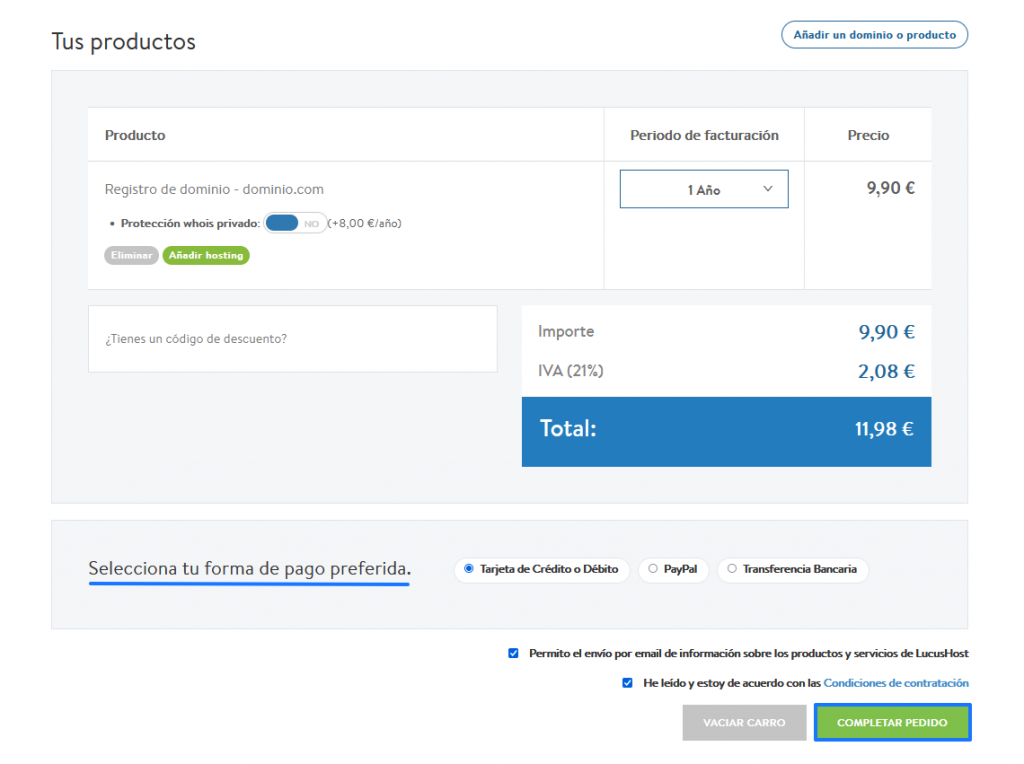Disable whois private protection toggle
Screen dimensions: 1024x764
click(294, 222)
